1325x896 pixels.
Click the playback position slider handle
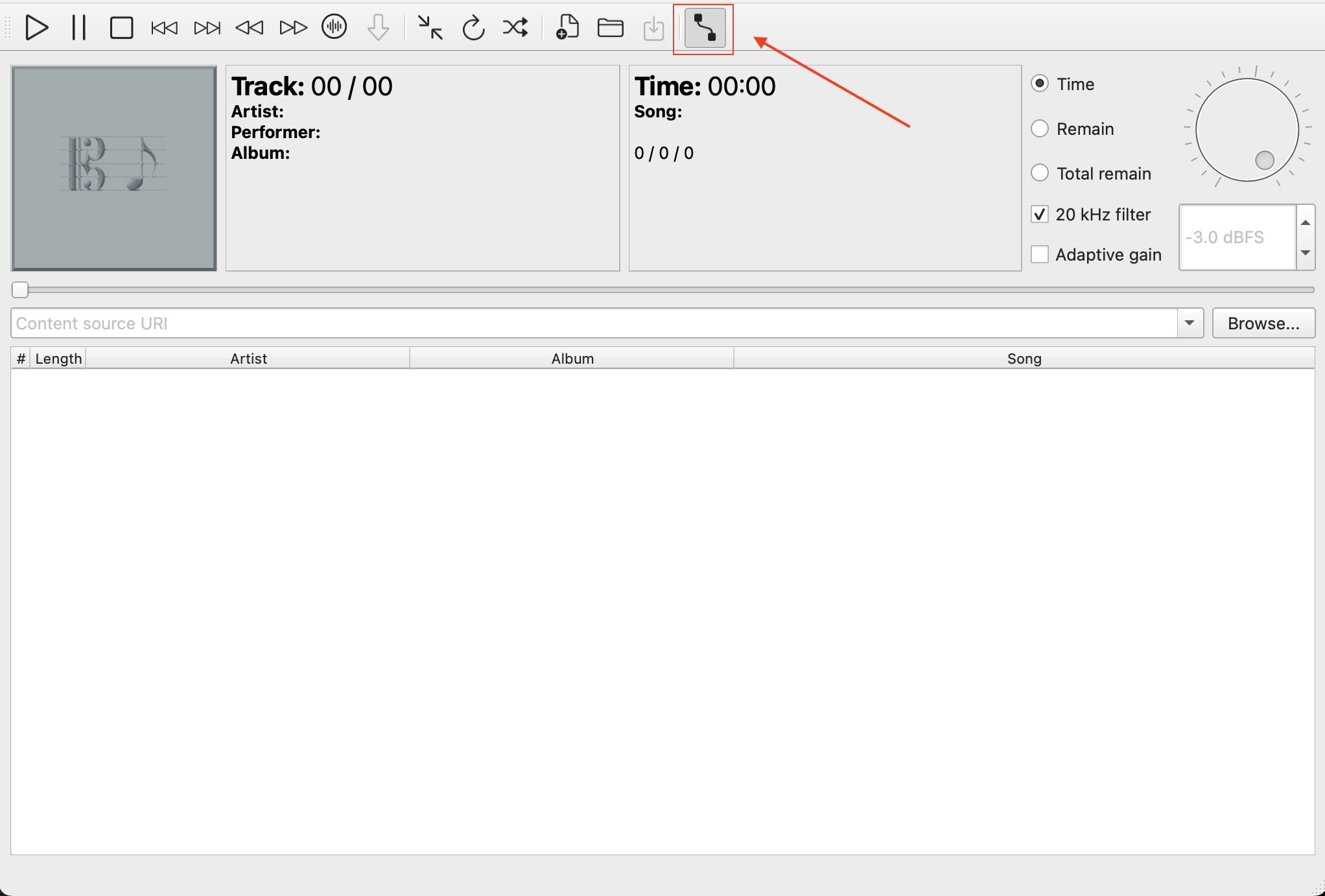[x=20, y=290]
